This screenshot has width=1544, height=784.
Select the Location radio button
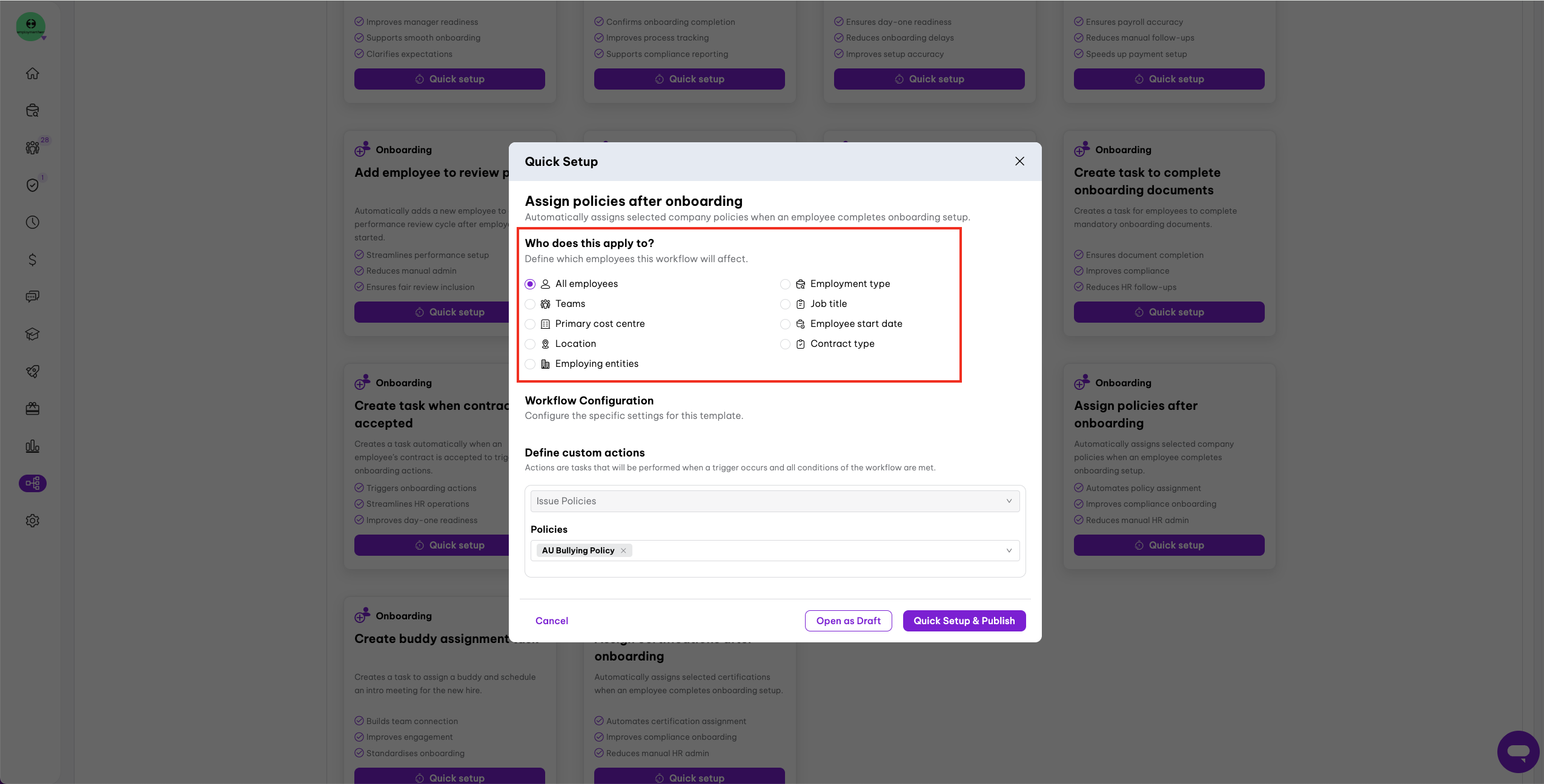tap(530, 344)
